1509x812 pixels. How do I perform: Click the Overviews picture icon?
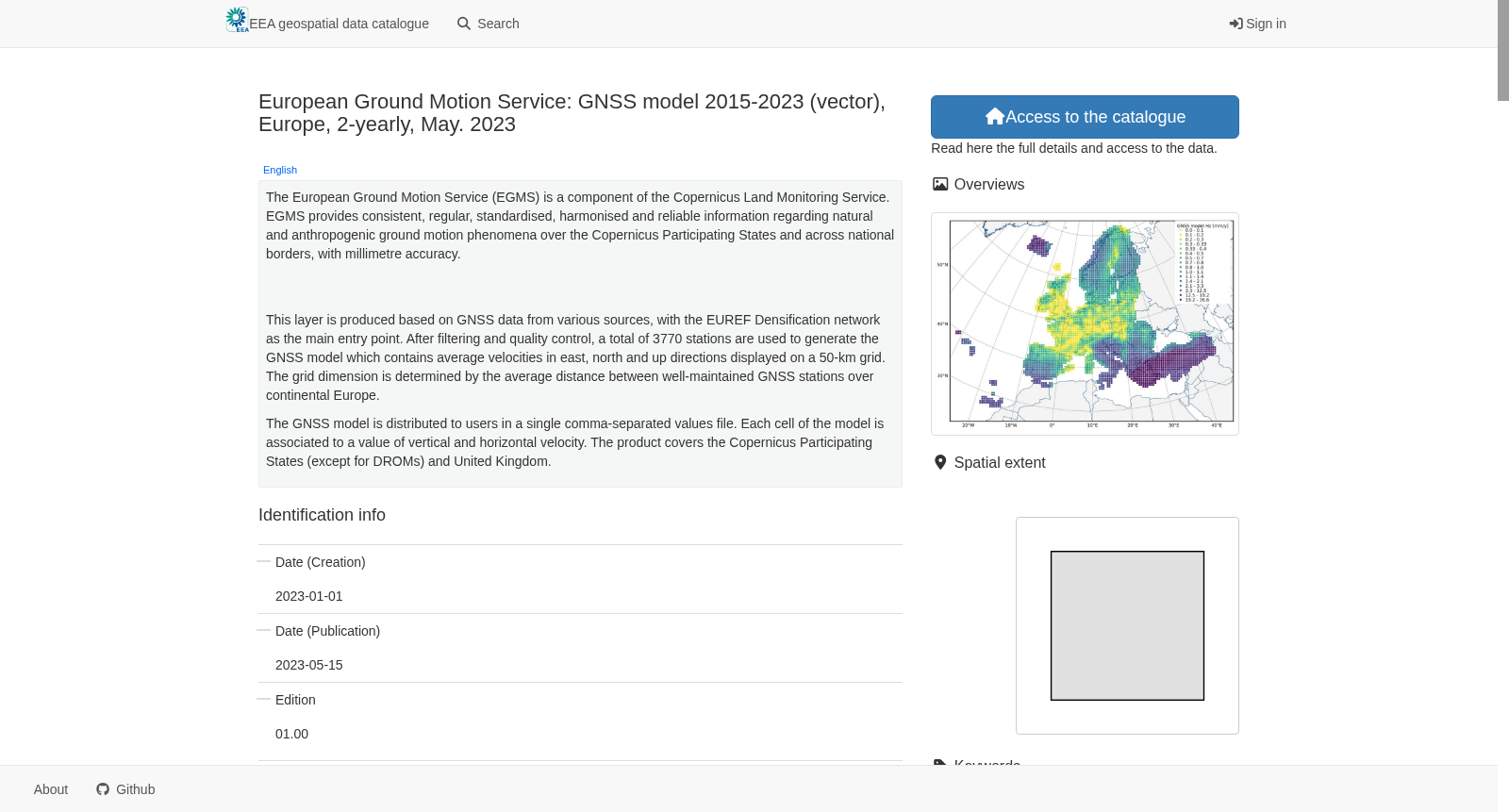(940, 184)
